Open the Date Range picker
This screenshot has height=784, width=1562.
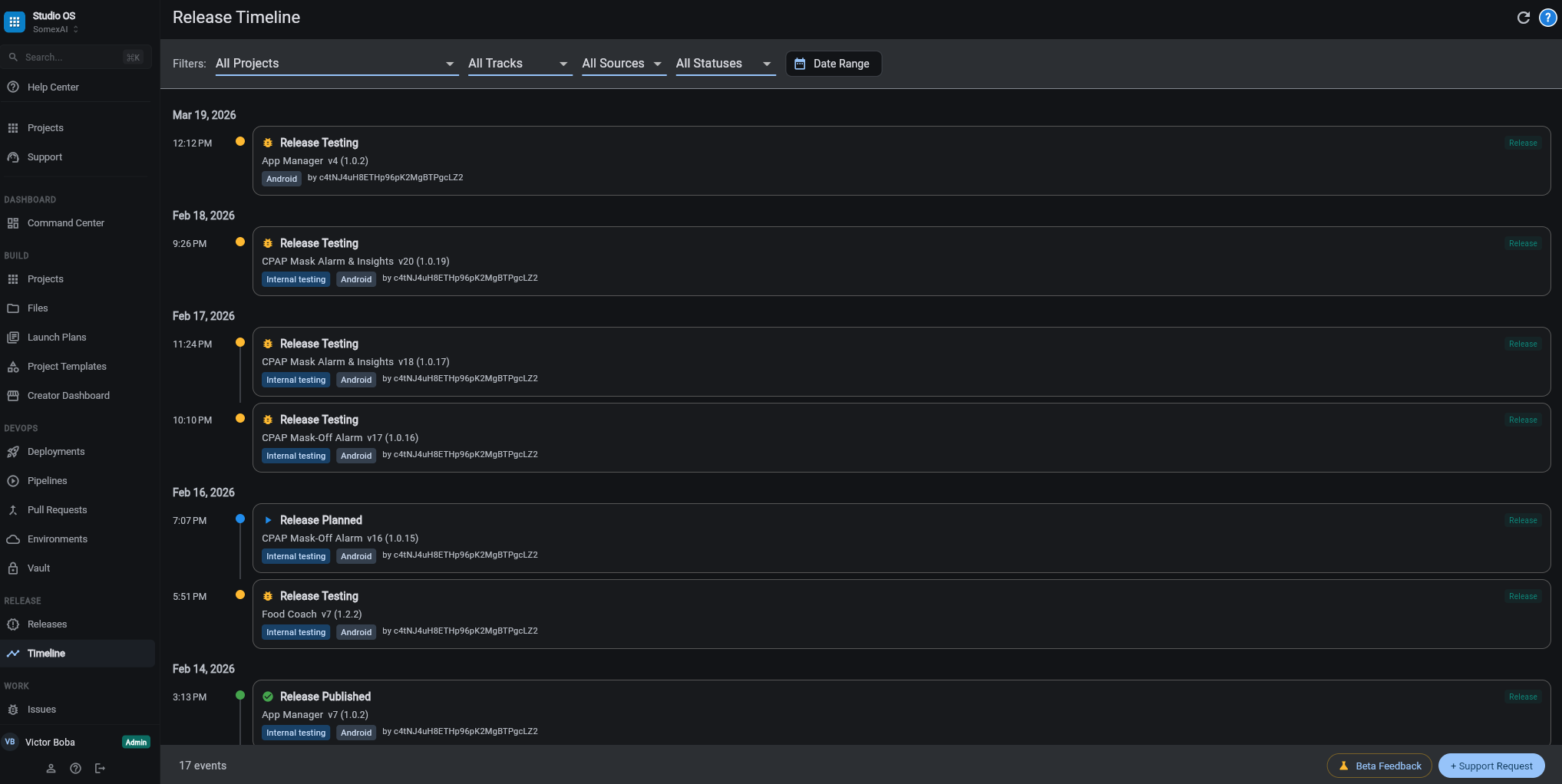[834, 64]
